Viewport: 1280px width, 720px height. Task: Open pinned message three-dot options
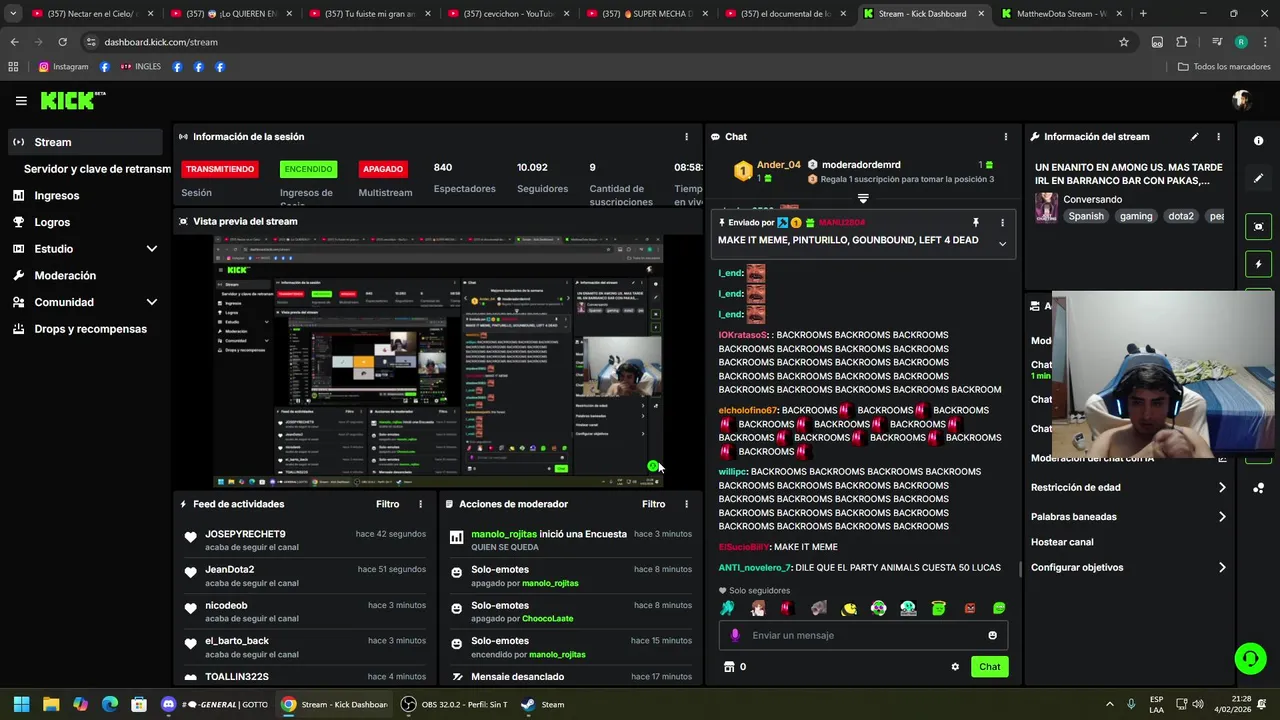tap(1002, 223)
